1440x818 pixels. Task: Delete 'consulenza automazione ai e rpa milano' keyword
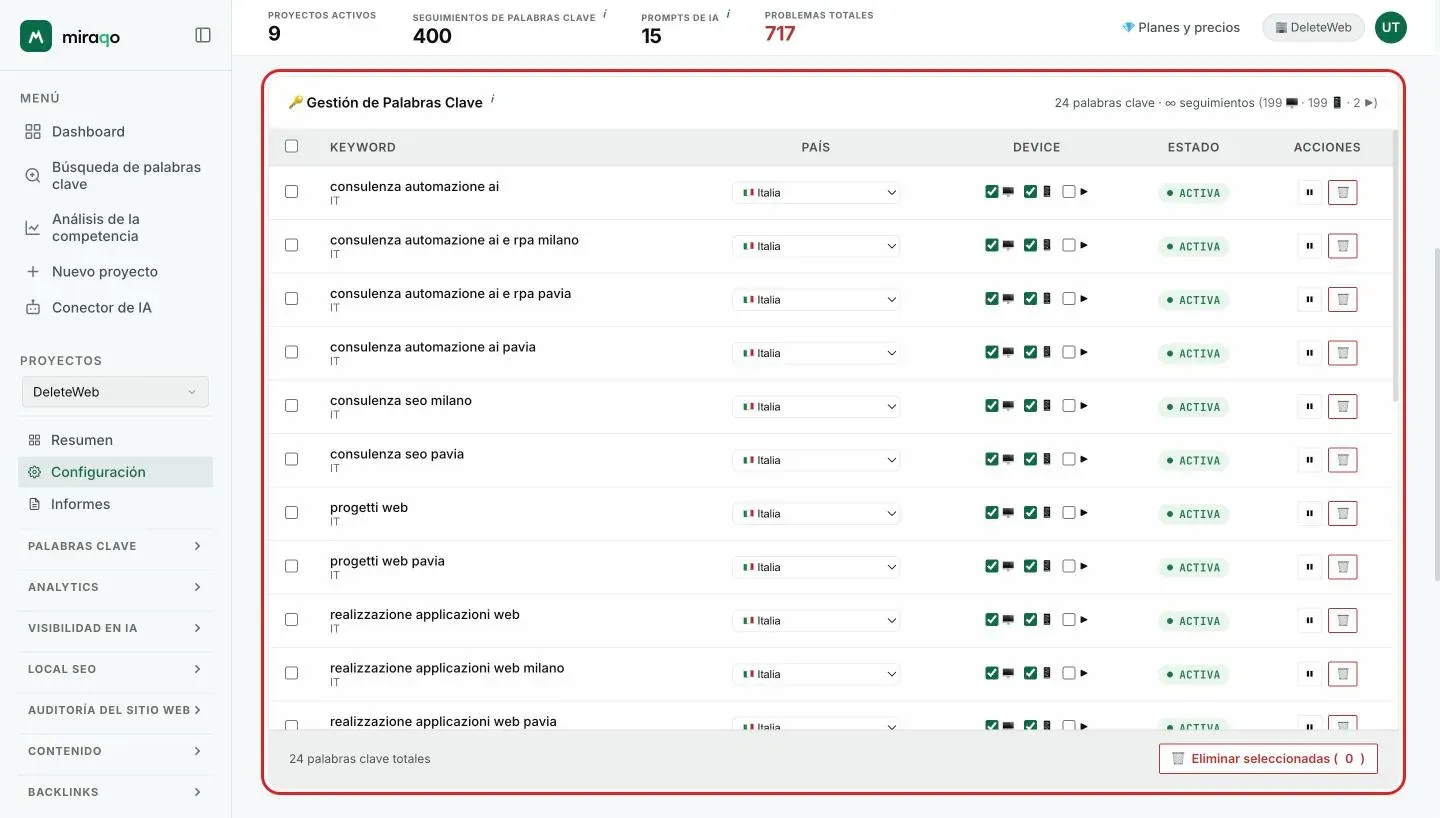1343,246
